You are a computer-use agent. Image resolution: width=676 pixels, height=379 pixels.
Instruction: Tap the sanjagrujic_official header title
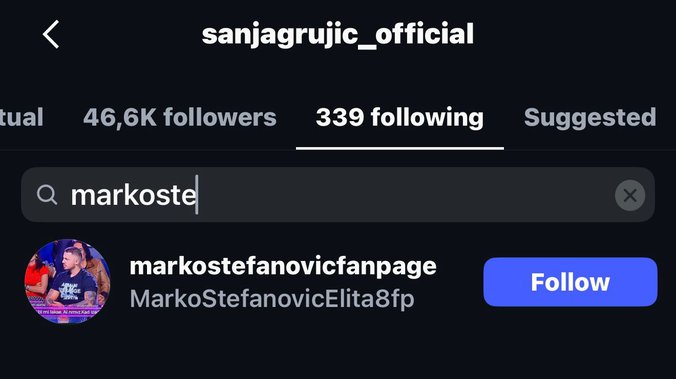pos(338,34)
